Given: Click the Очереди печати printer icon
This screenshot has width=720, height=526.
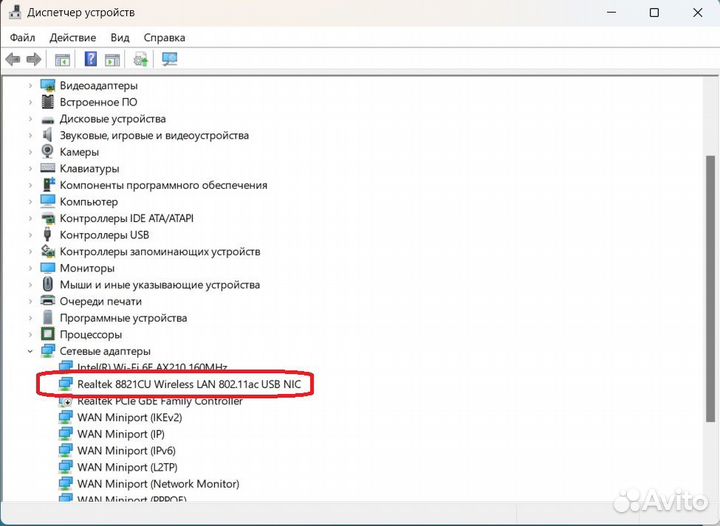Looking at the screenshot, I should 48,301.
